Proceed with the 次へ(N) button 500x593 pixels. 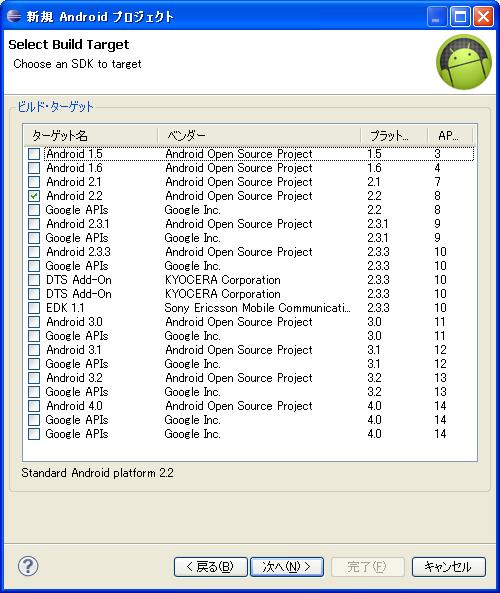[287, 567]
